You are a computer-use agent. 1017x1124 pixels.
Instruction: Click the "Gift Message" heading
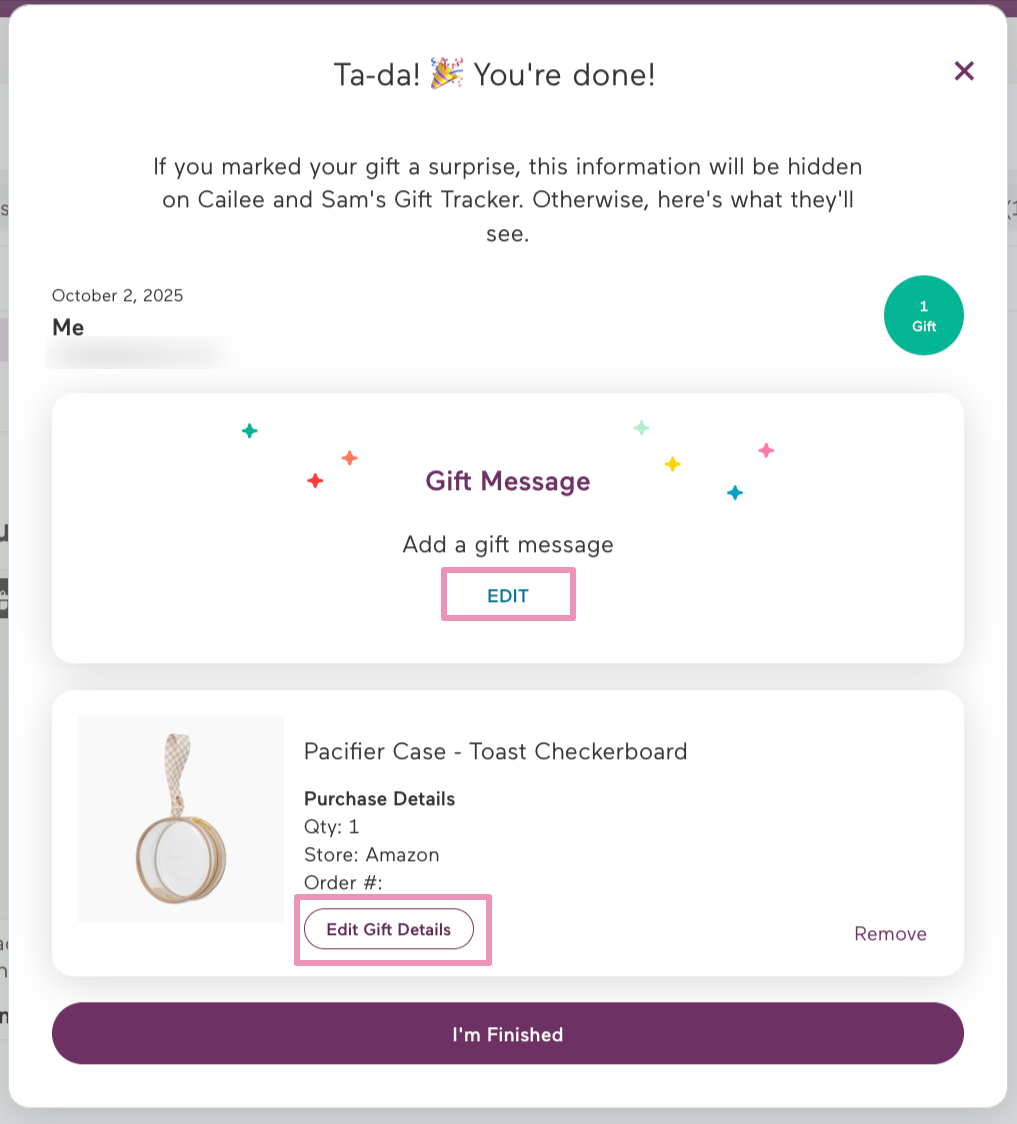(x=508, y=481)
